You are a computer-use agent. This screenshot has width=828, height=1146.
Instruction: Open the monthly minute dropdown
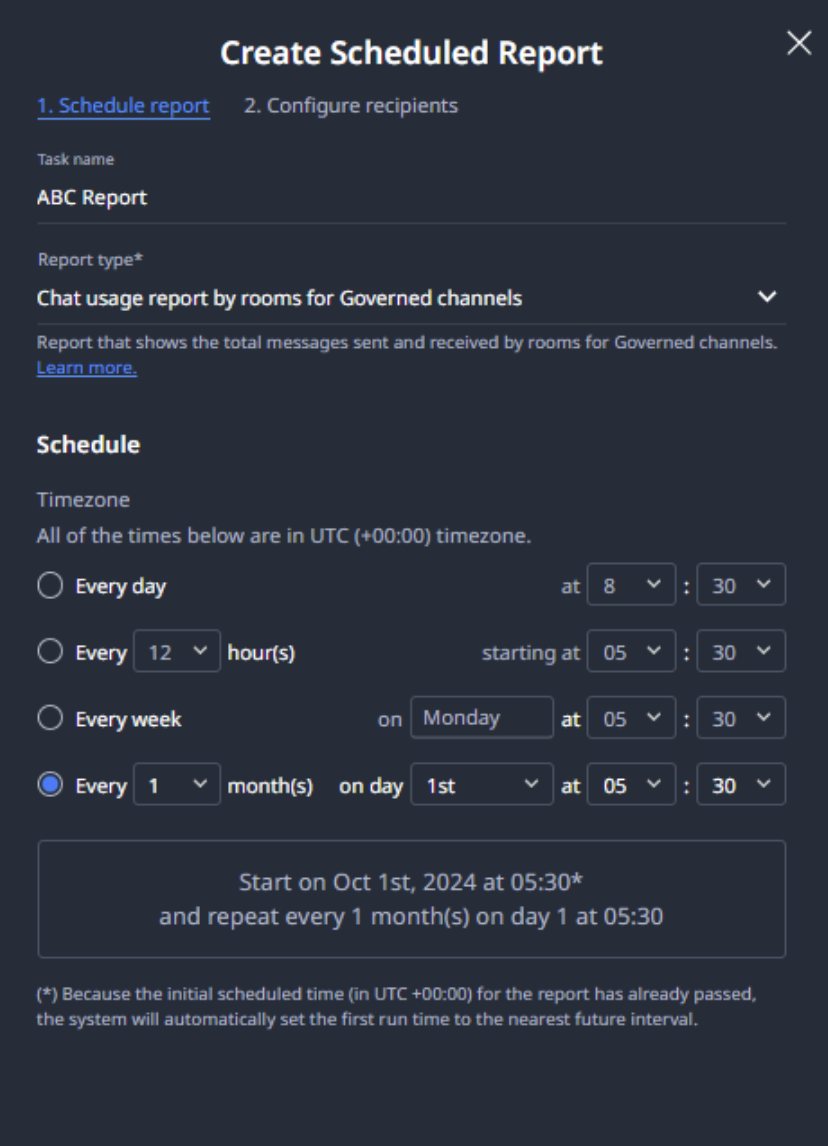pos(741,784)
